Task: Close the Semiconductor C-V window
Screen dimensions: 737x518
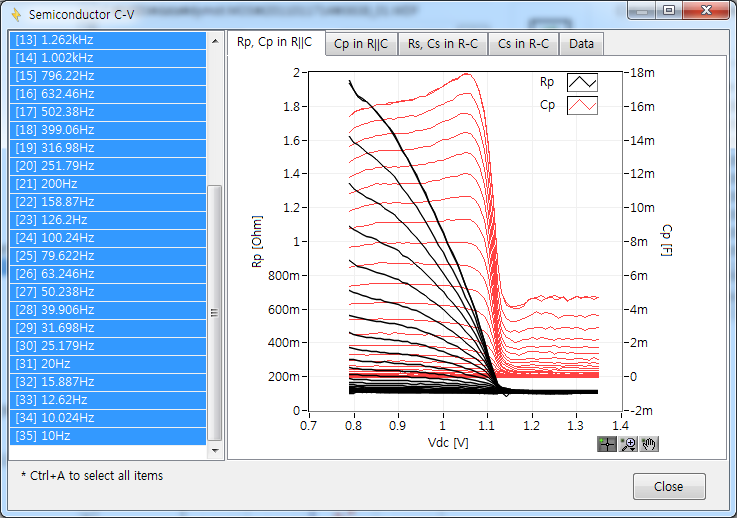Action: [668, 487]
